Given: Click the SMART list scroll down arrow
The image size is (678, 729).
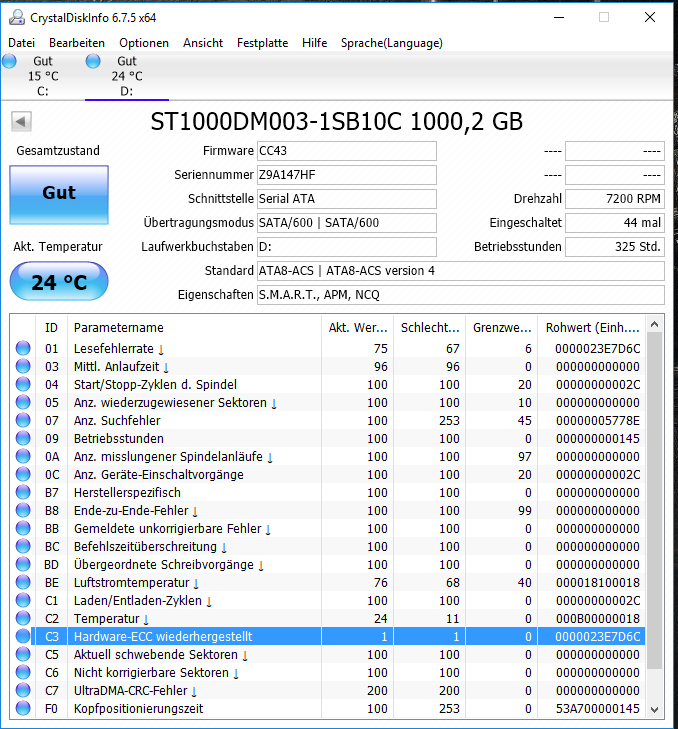Looking at the screenshot, I should pos(655,709).
